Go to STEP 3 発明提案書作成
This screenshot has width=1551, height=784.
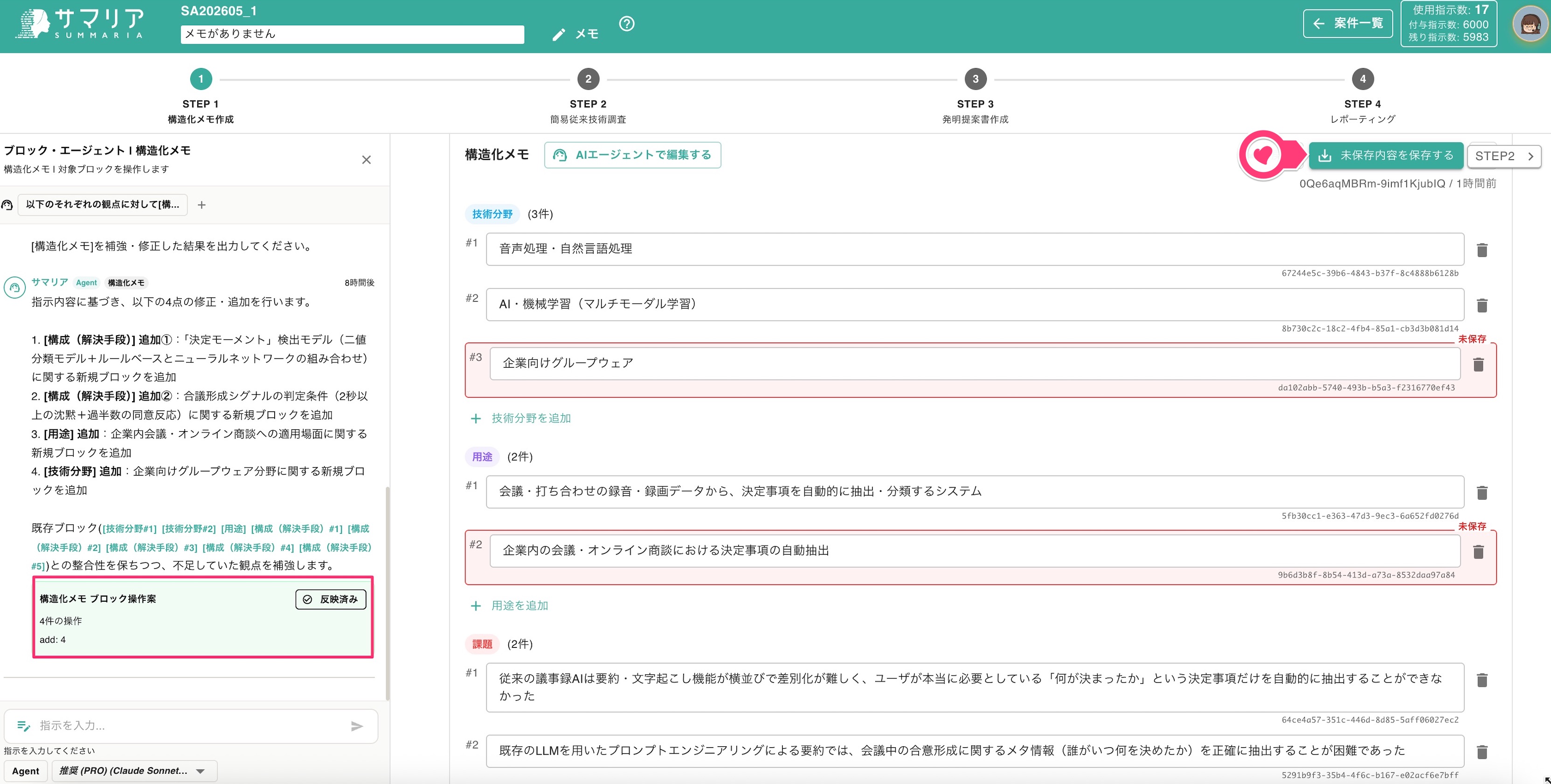pos(975,96)
